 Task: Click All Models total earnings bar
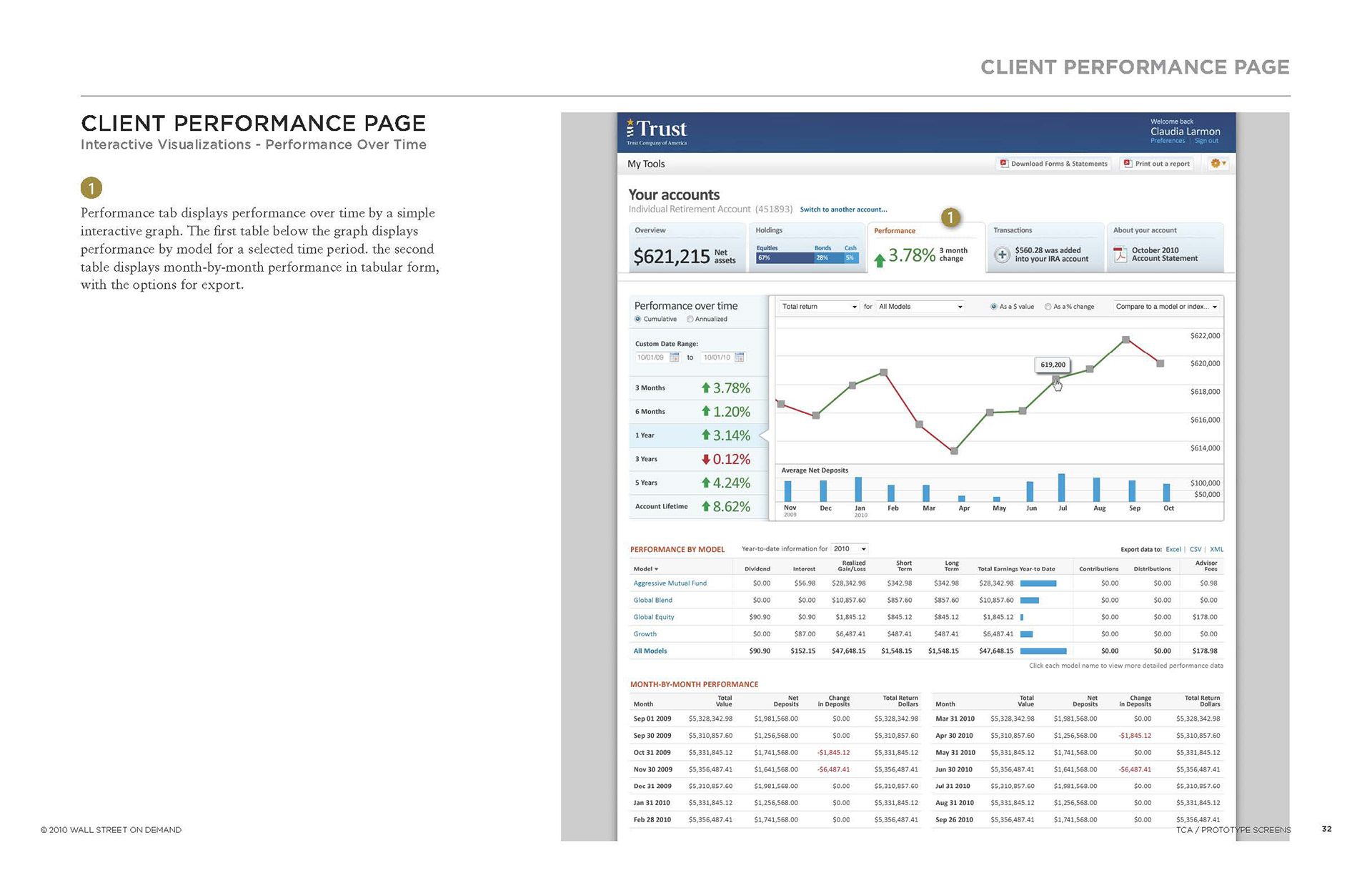pyautogui.click(x=1043, y=651)
